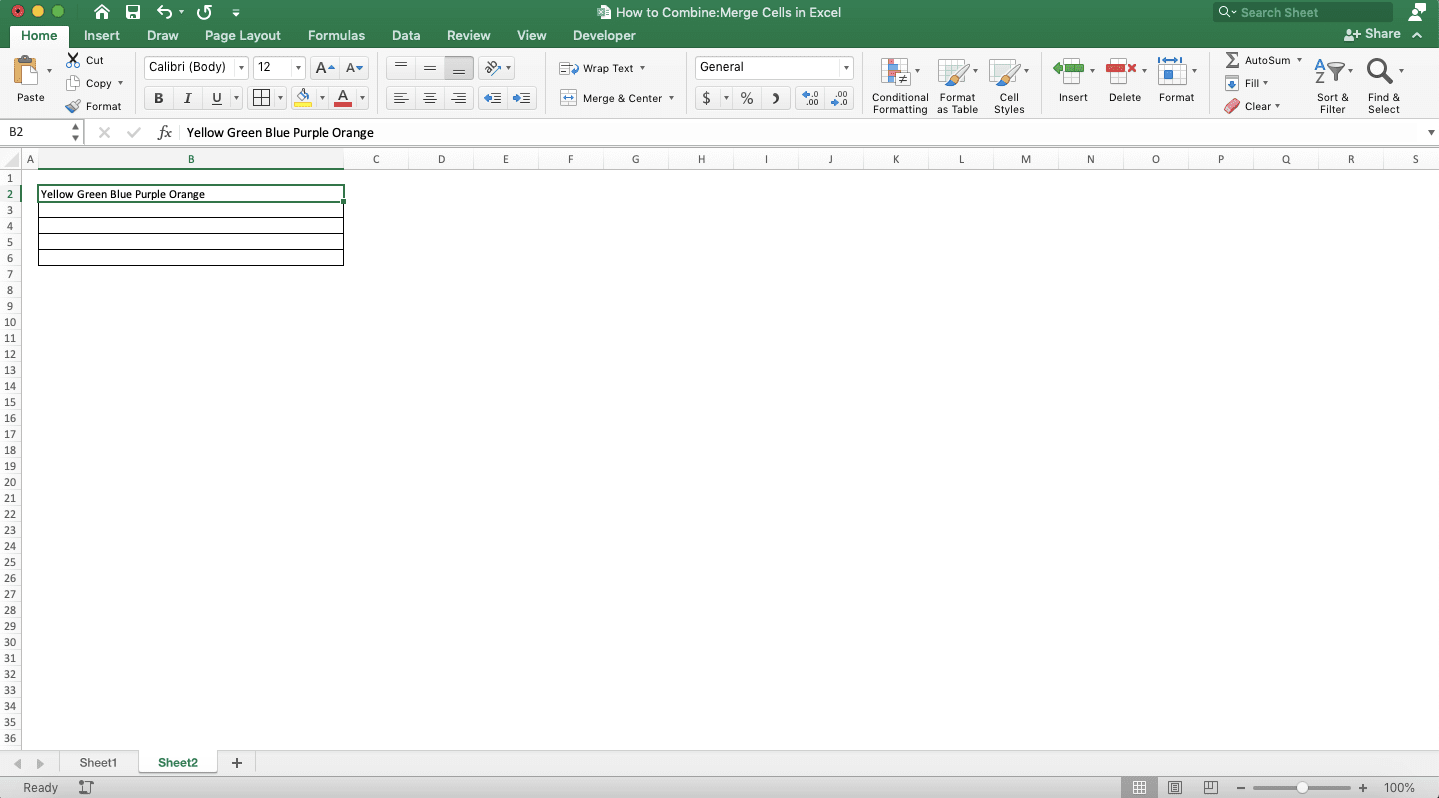Apply the currency number format
Viewport: 1439px width, 798px height.
coord(707,98)
